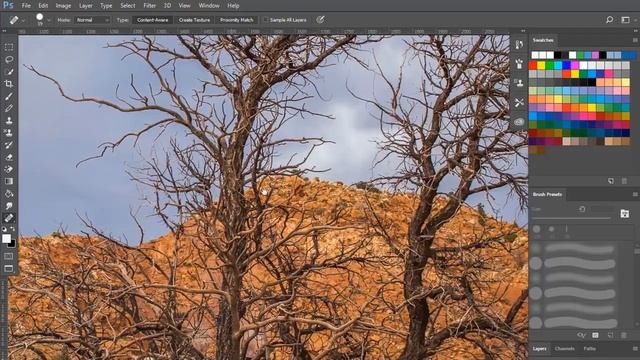Open the History panel icon in the dock
This screenshot has width=640, height=360.
click(x=519, y=44)
